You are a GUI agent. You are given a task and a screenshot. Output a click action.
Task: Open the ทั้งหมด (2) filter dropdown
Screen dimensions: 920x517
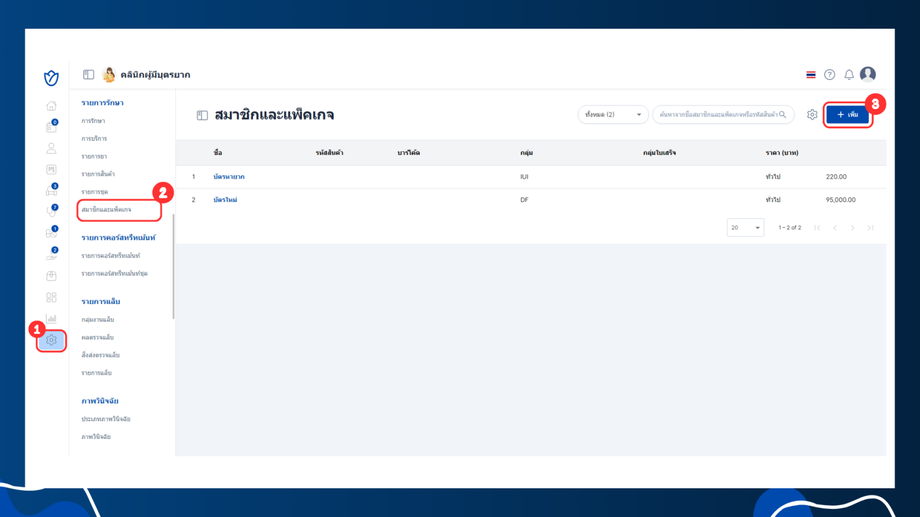(x=613, y=114)
